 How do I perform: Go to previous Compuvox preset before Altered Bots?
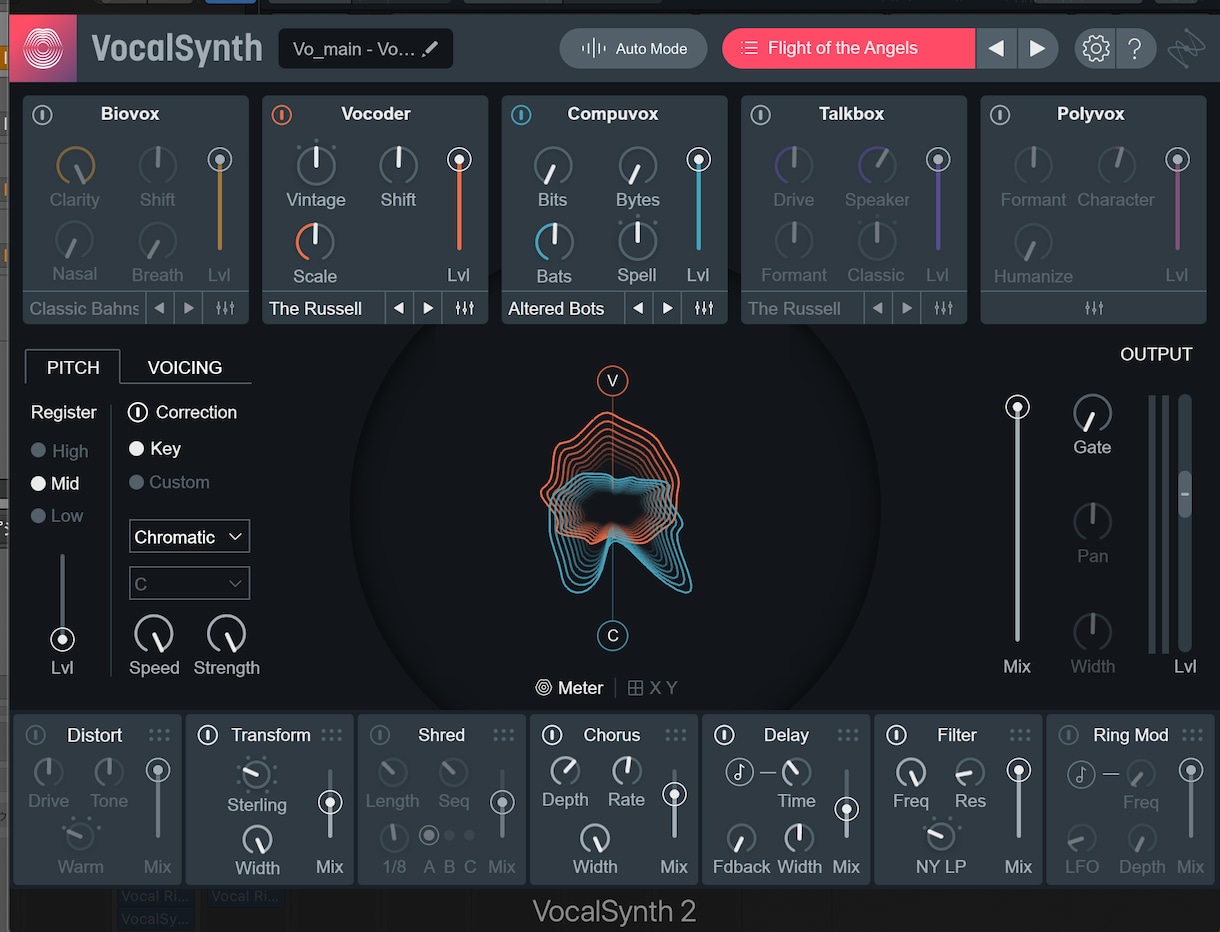638,308
